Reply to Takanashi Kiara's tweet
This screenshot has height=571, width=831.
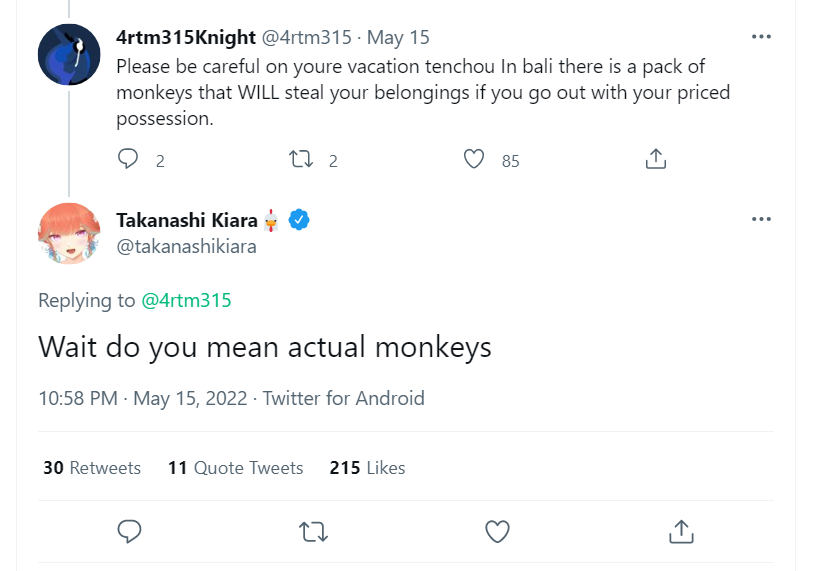click(129, 531)
